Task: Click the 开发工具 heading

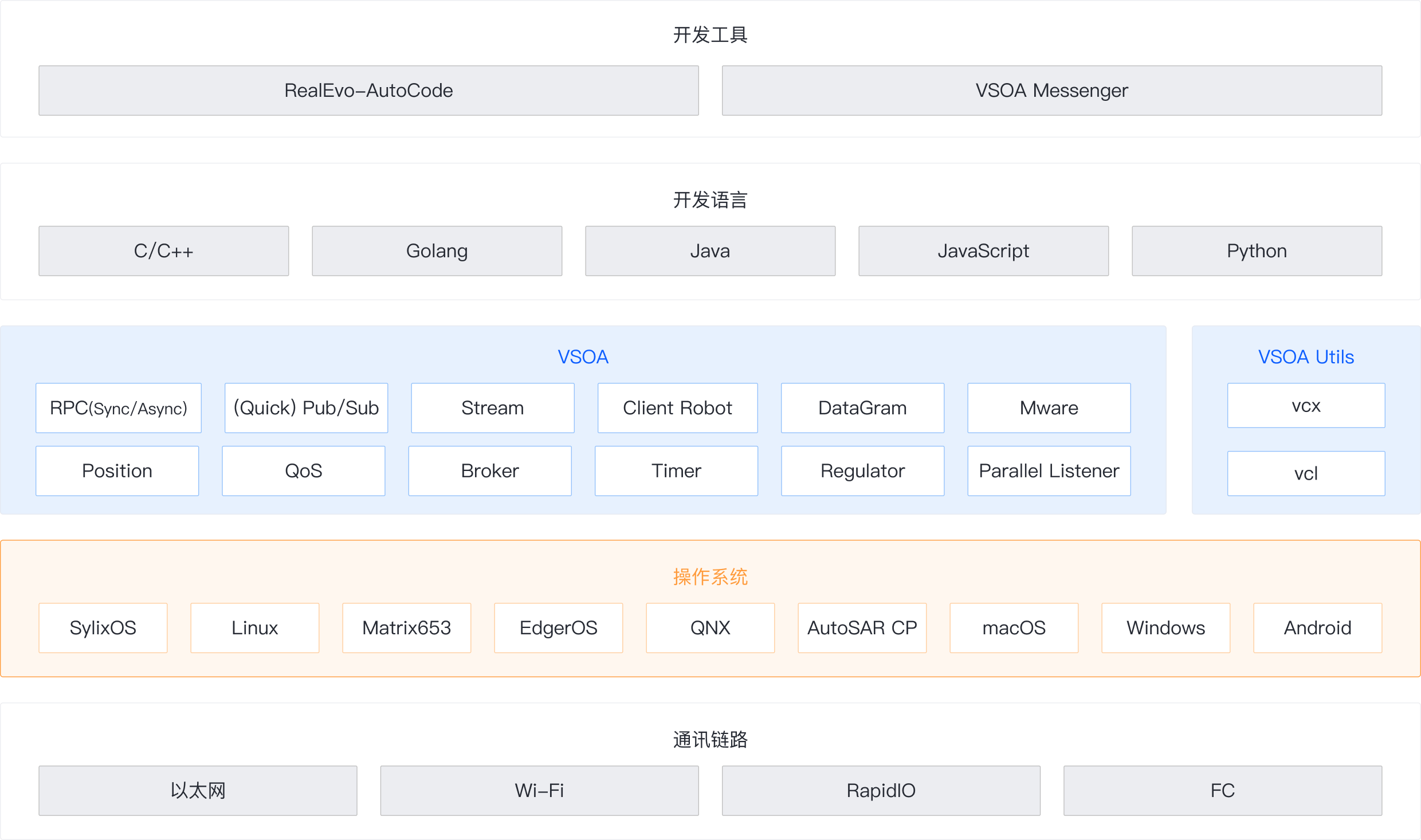Action: click(x=710, y=35)
